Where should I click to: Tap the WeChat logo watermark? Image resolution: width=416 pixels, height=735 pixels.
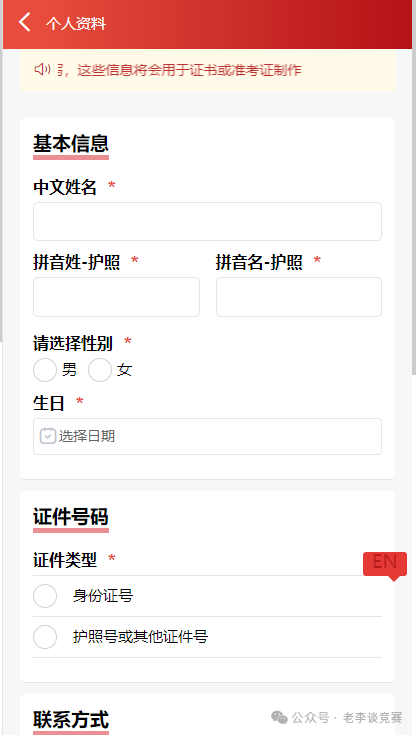tap(280, 717)
